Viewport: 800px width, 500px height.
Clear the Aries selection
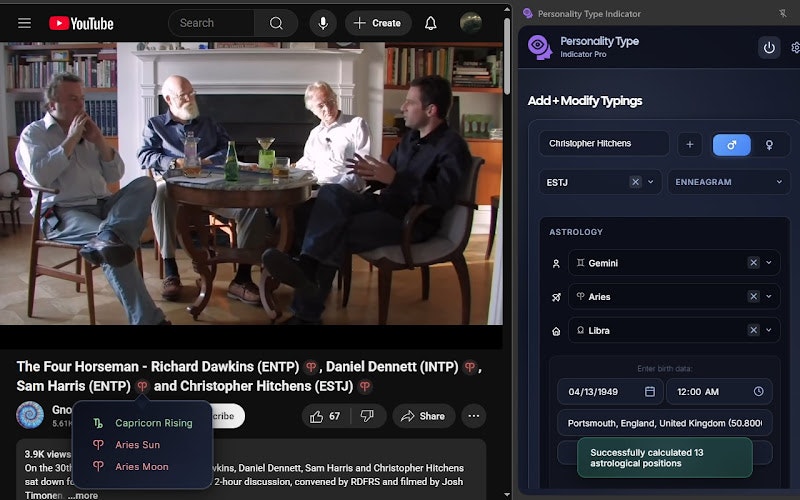754,296
